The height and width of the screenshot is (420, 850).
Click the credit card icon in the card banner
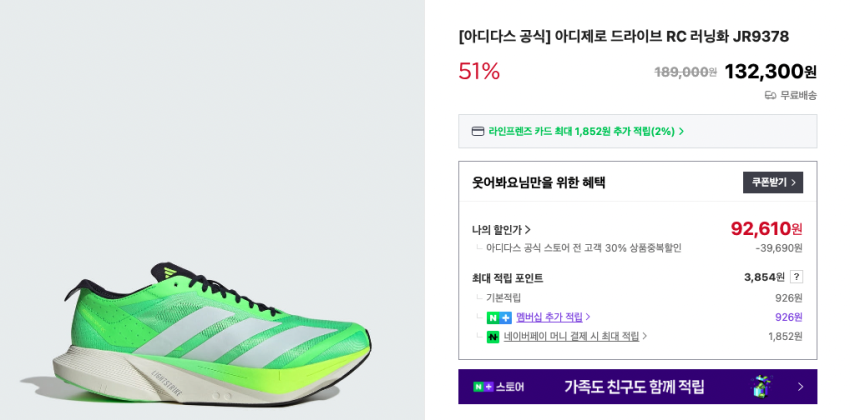[x=478, y=131]
